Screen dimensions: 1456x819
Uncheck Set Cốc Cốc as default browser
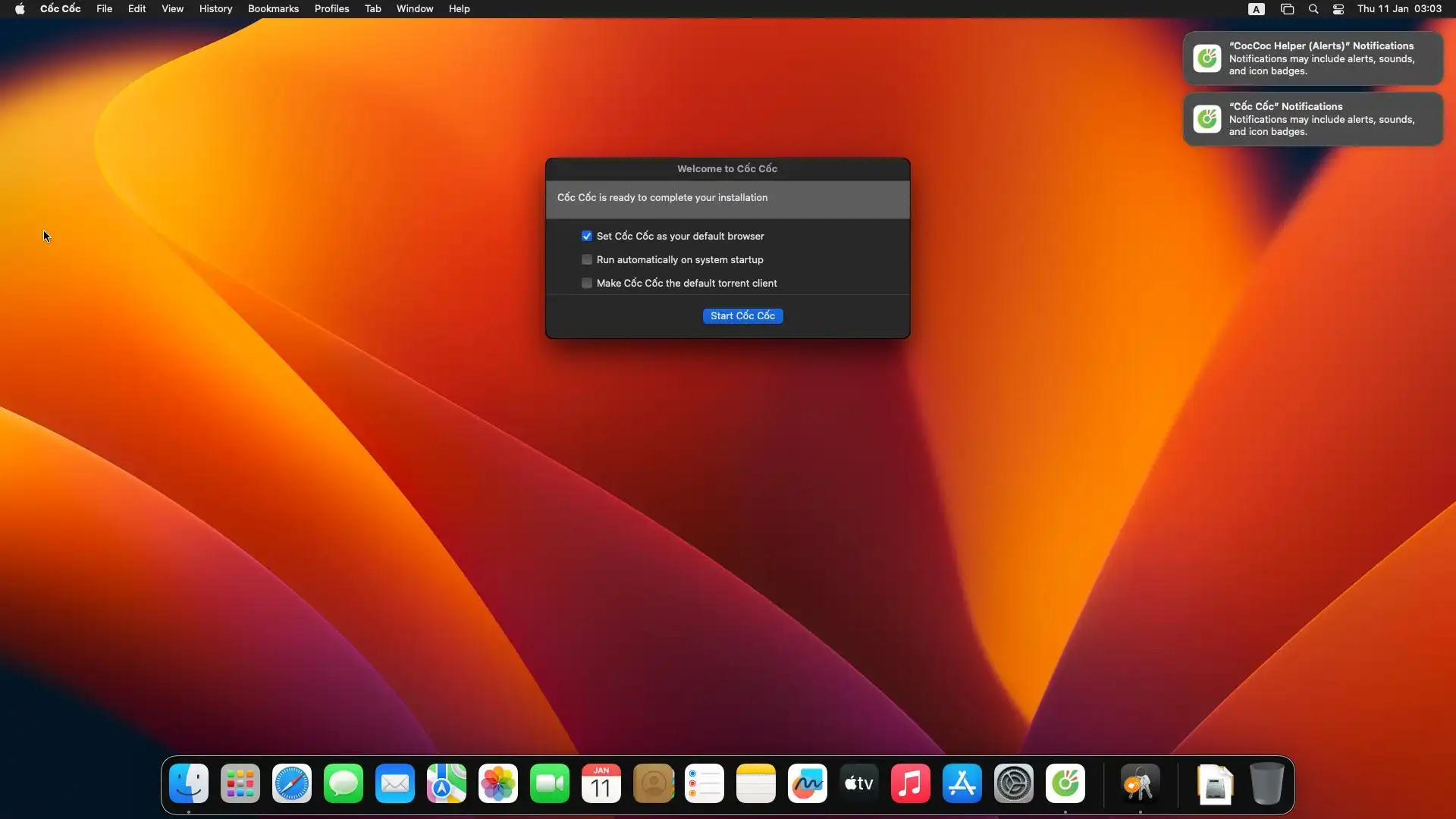(587, 236)
